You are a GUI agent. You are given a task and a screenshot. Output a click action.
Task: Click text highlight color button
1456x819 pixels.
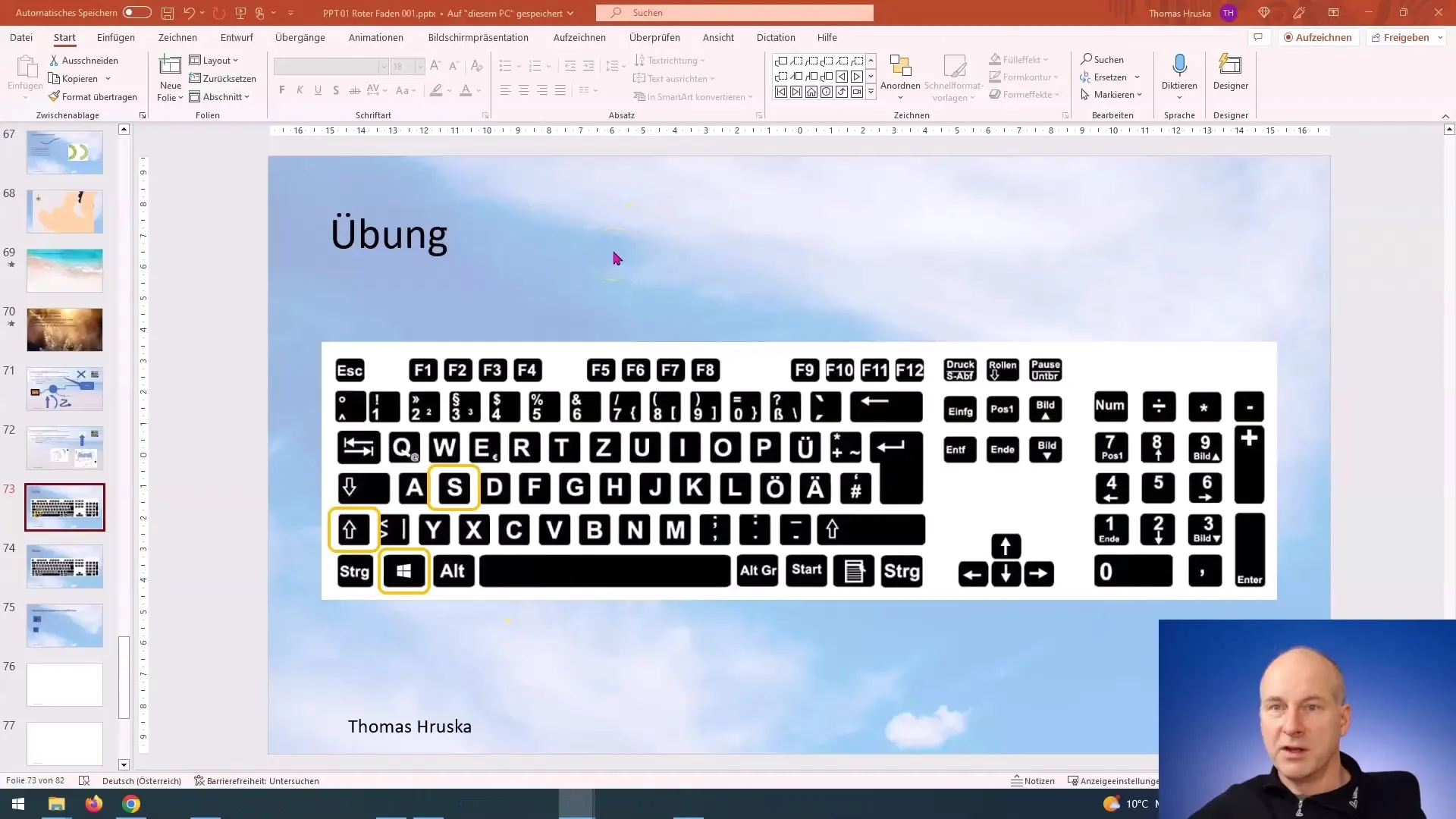coord(436,90)
